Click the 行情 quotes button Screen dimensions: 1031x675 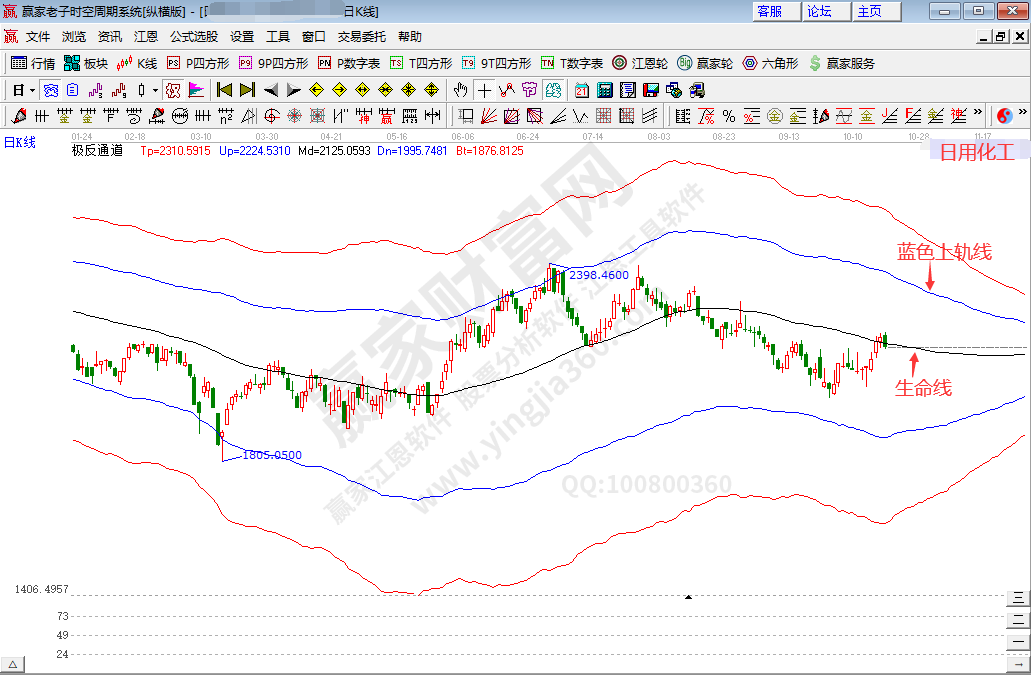32,63
